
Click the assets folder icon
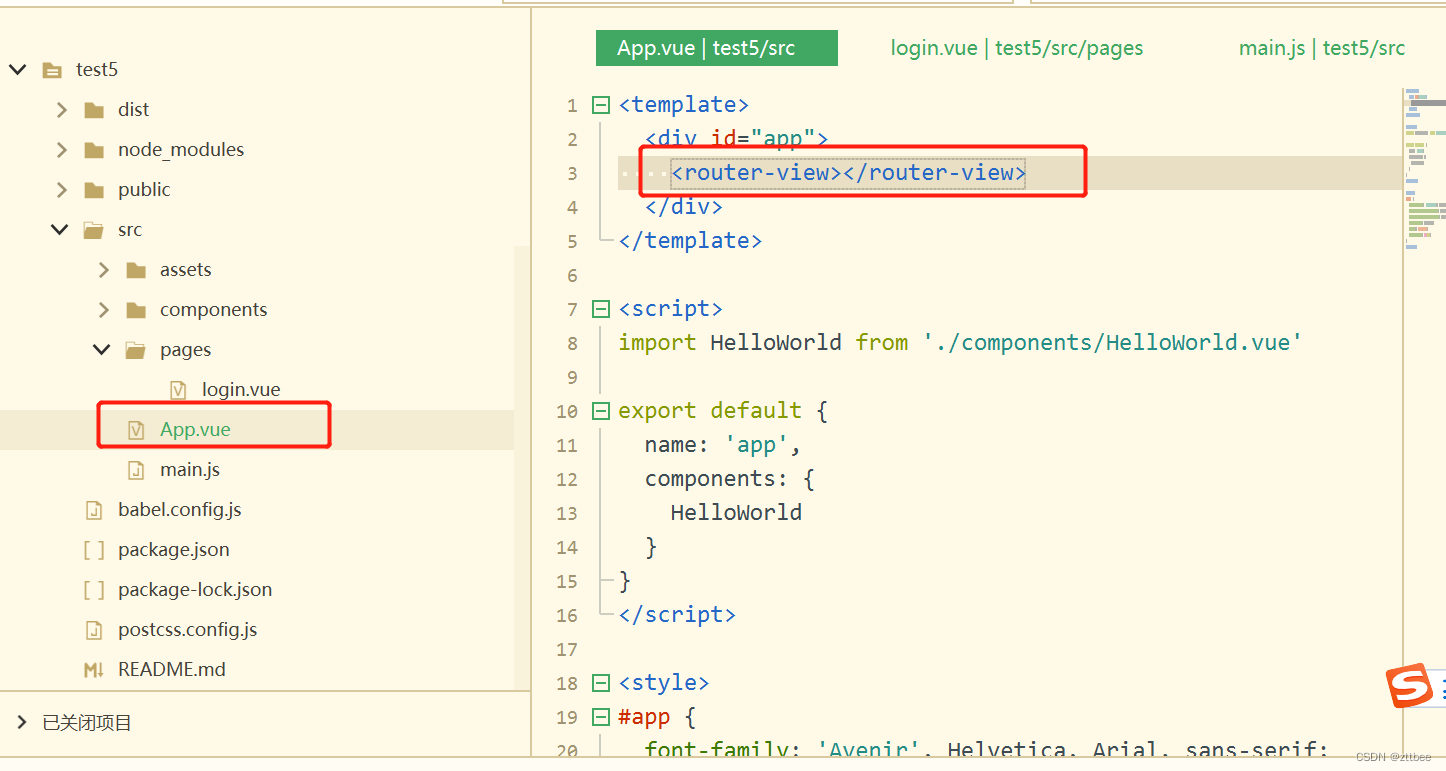tap(136, 270)
